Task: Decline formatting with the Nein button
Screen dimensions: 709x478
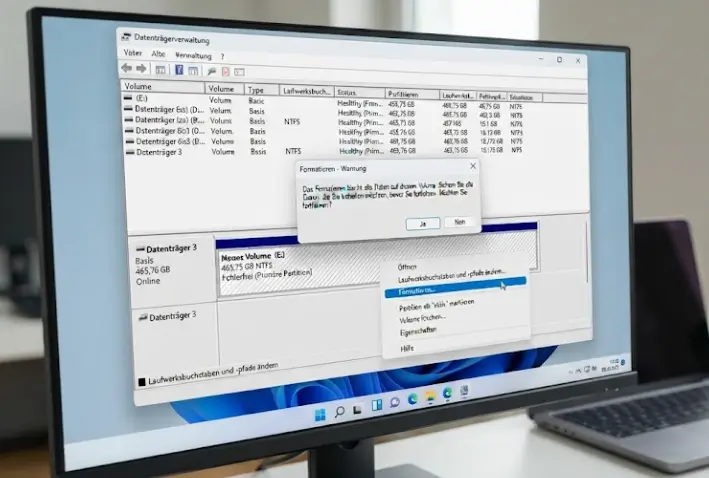Action: [460, 222]
